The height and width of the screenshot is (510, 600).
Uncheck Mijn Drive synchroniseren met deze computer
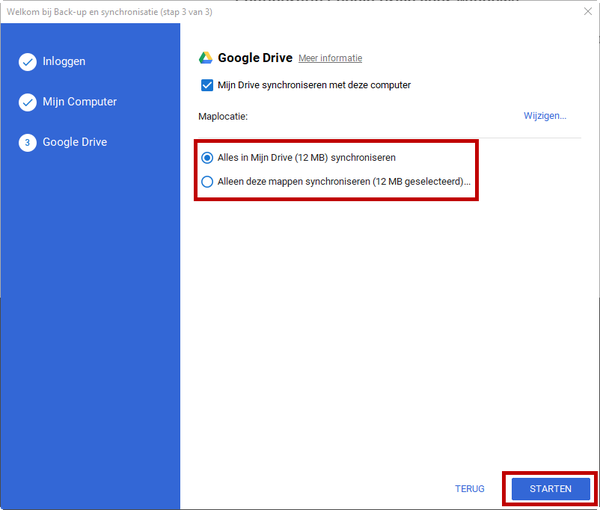(207, 85)
